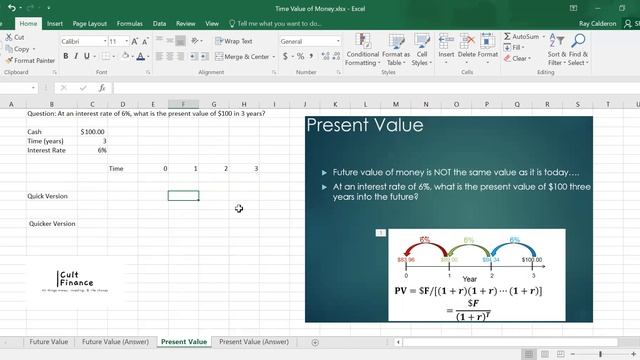640x360 pixels.
Task: Switch to Formulas ribbon tab
Action: click(130, 24)
